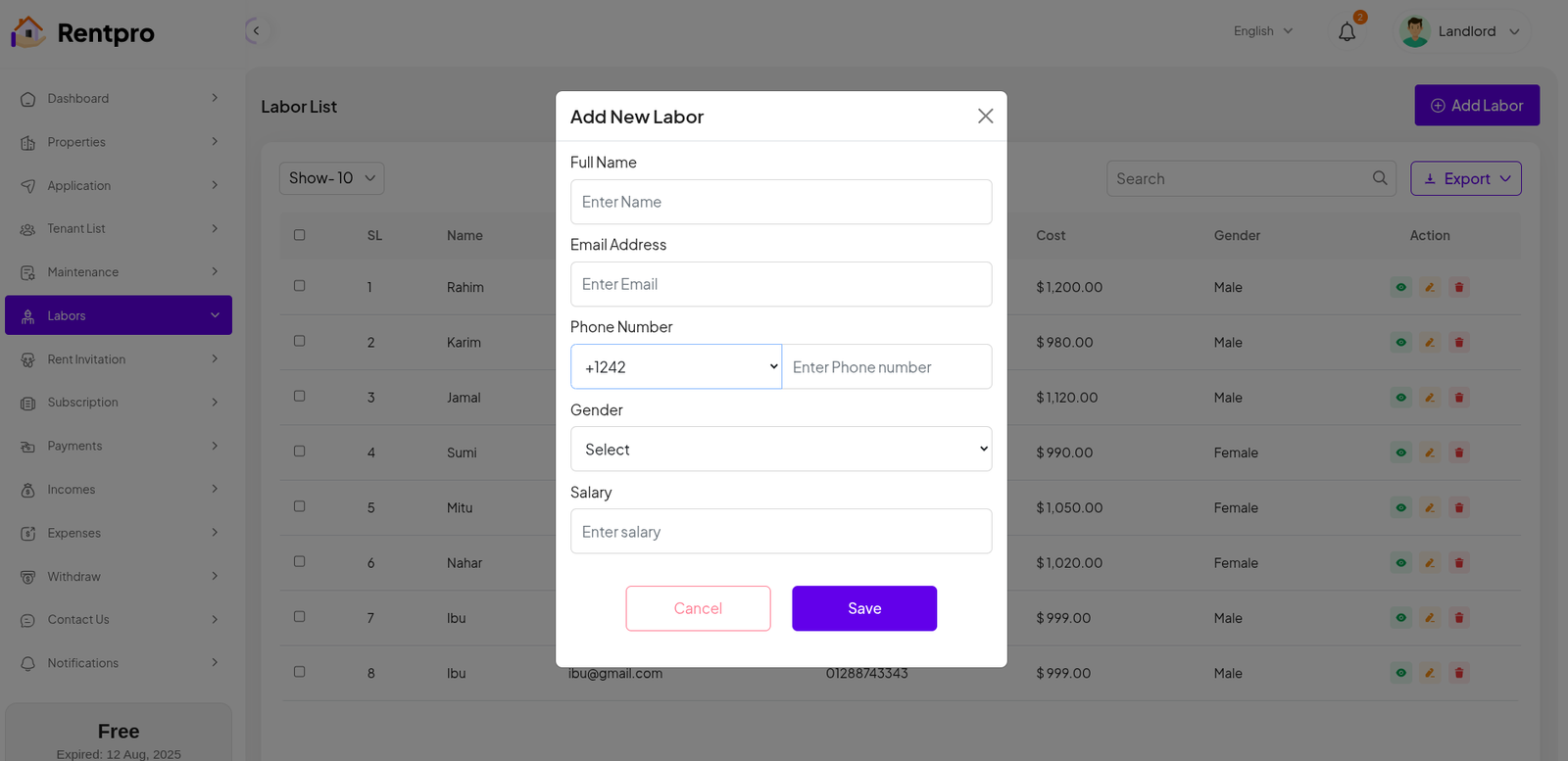Toggle the select-all checkbox in table header
1568x761 pixels.
pos(300,235)
